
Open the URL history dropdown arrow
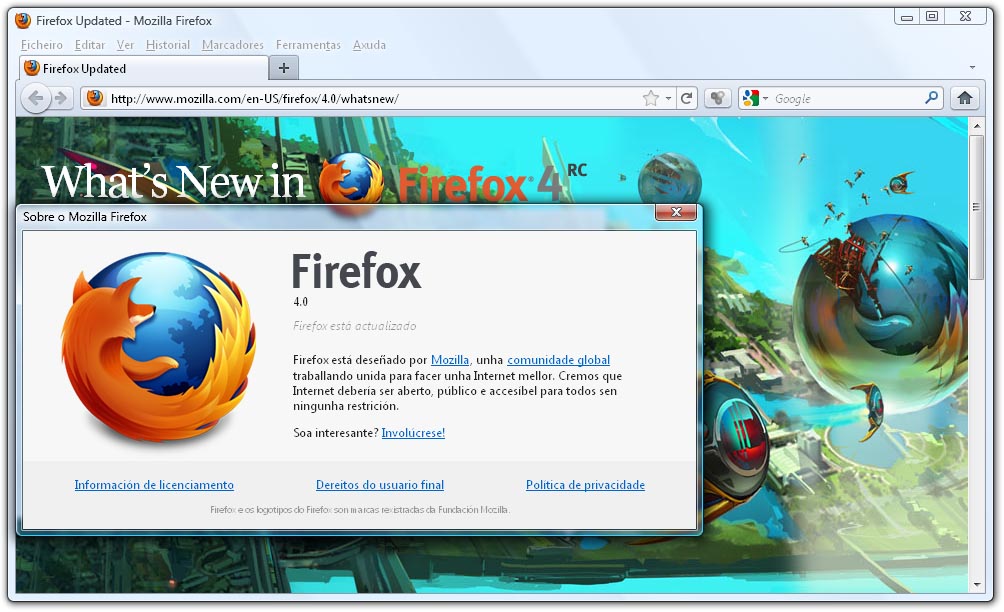[x=668, y=99]
